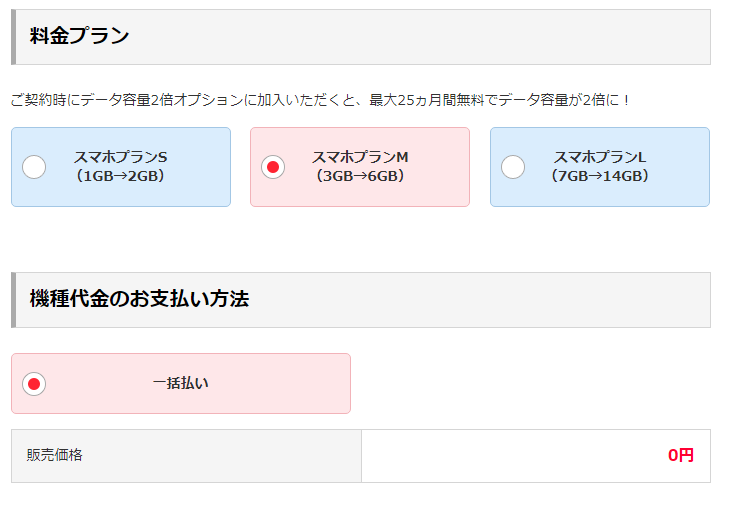Click the スマホプランM plan name text
Viewport: 731px width, 513px height.
pos(360,157)
